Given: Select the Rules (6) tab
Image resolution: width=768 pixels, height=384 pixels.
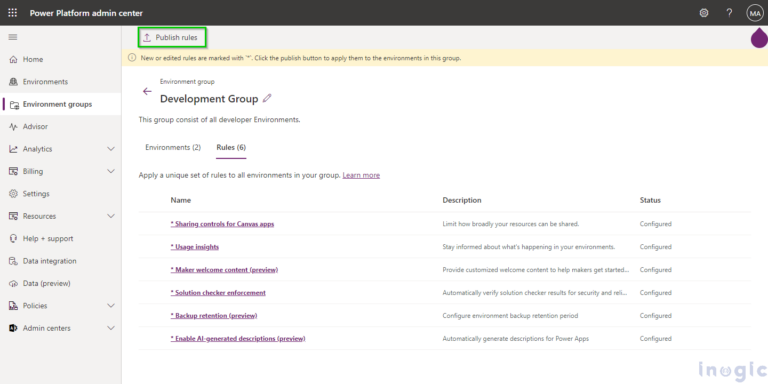Looking at the screenshot, I should click(231, 147).
